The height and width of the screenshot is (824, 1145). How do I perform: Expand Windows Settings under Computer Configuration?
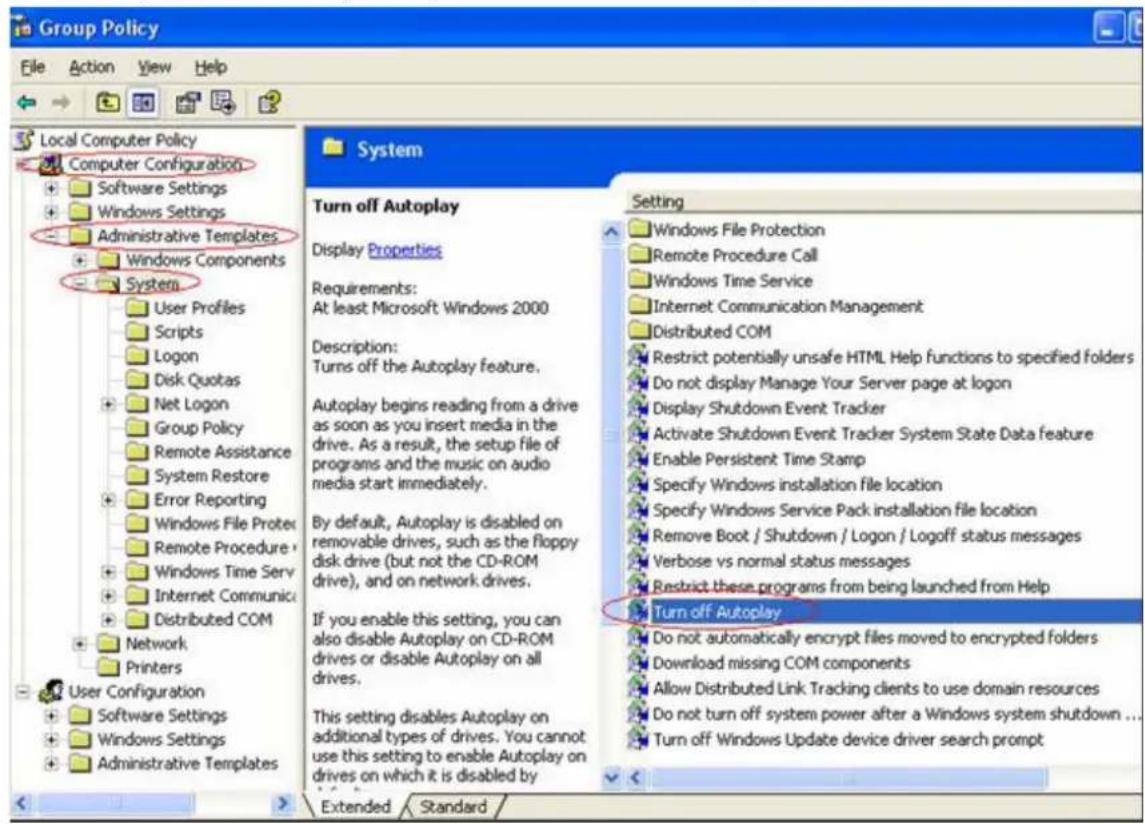coord(51,213)
